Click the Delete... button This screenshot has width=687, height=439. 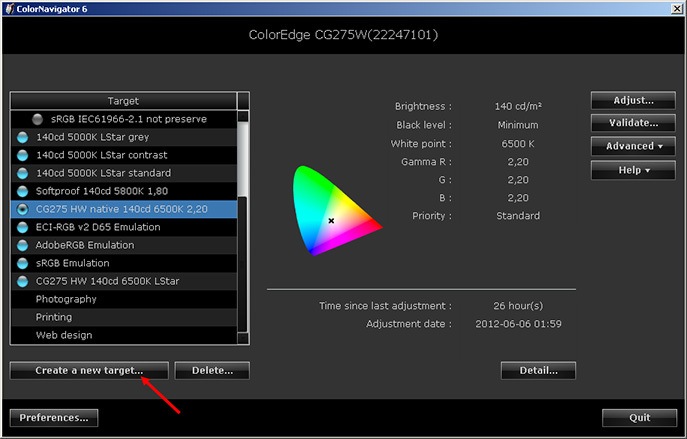pyautogui.click(x=212, y=371)
